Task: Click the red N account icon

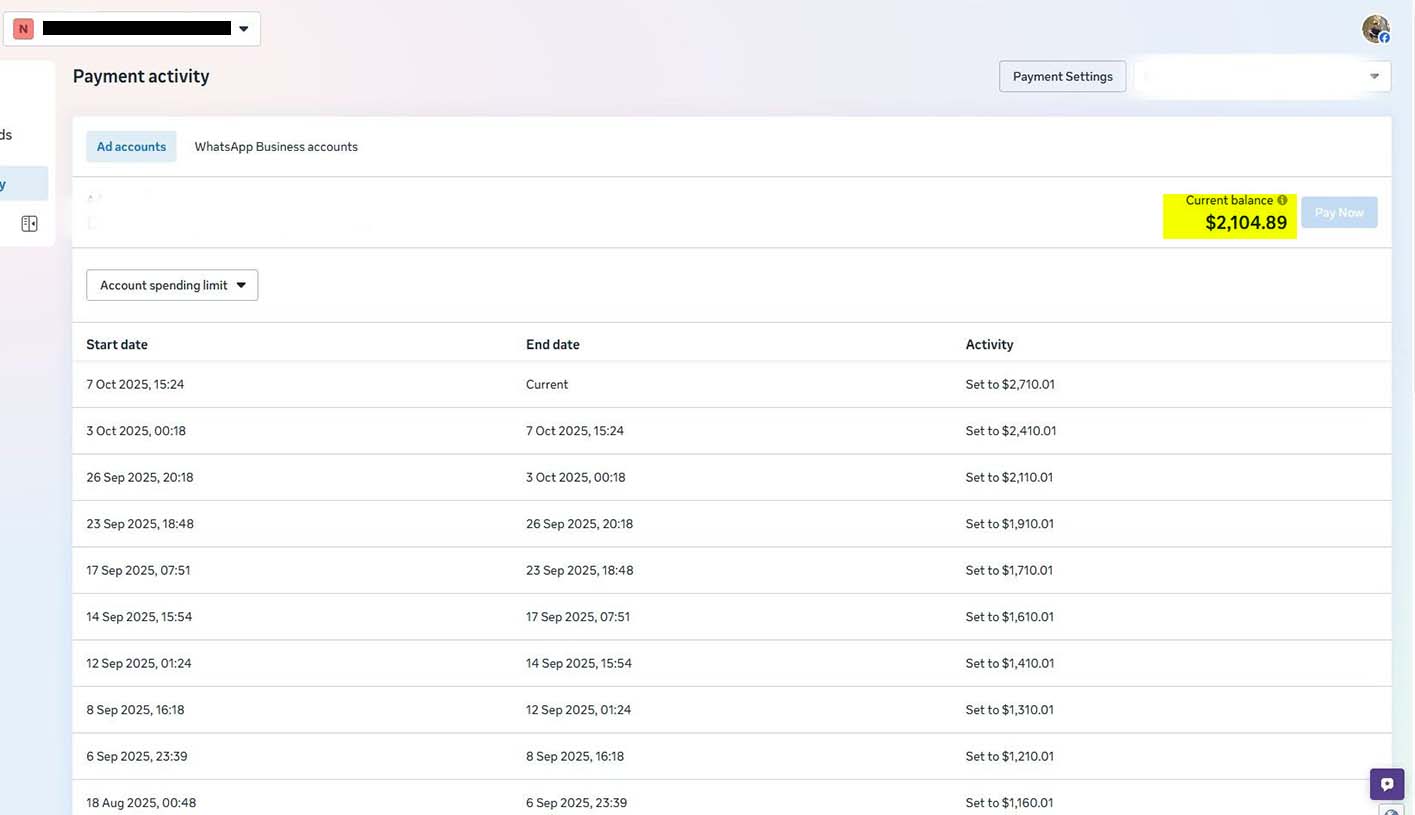Action: [x=23, y=29]
